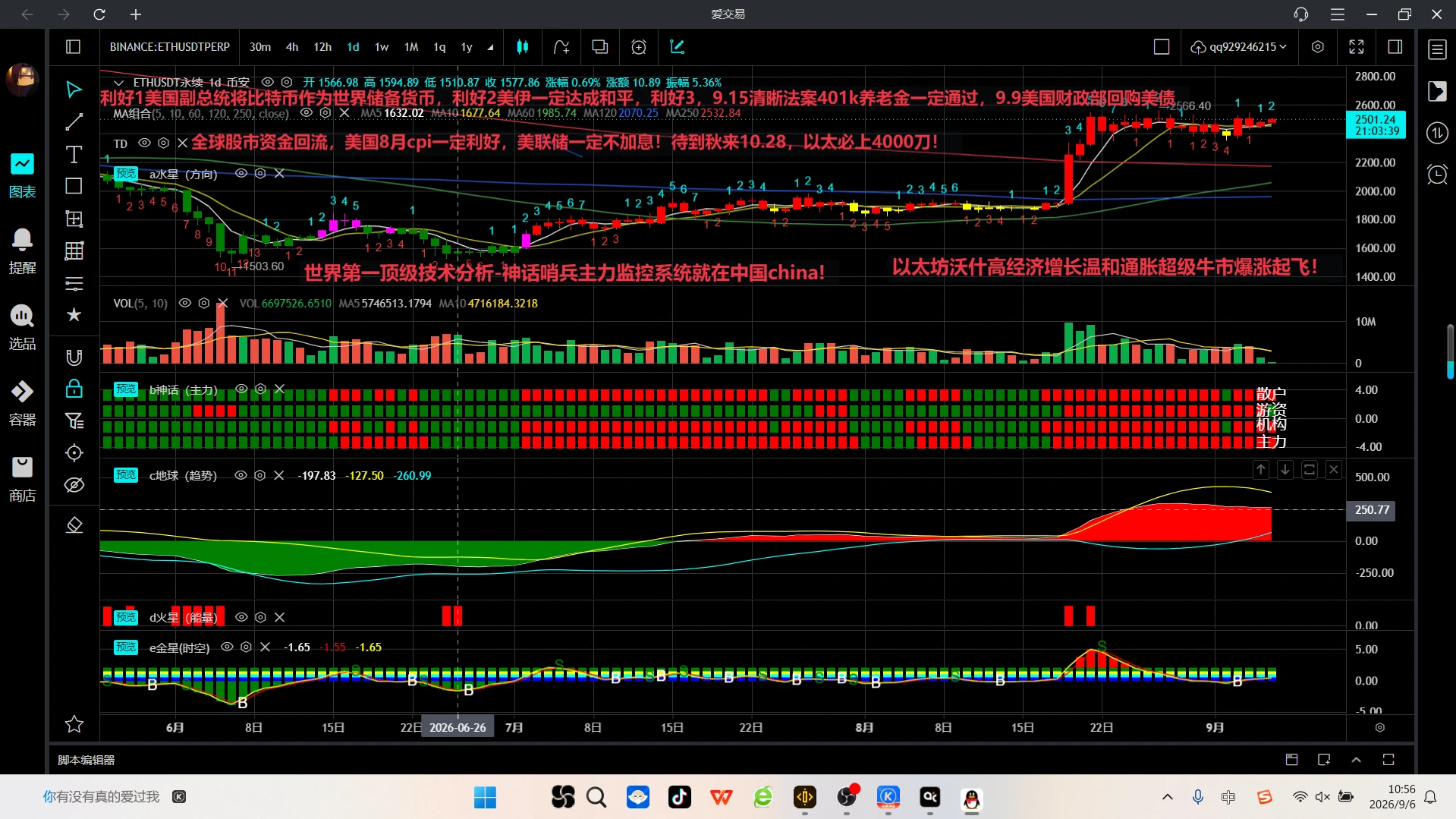Open the stock screener section

22,327
